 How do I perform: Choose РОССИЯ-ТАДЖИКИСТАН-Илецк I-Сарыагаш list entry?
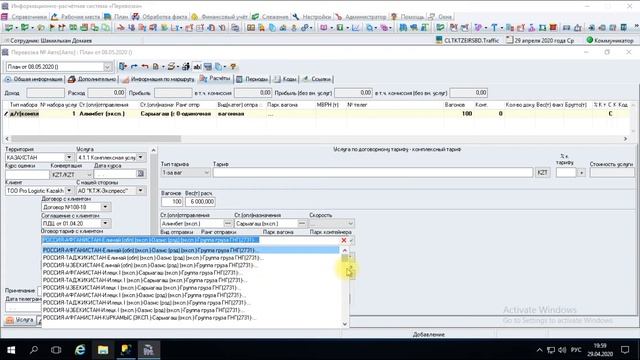point(191,280)
